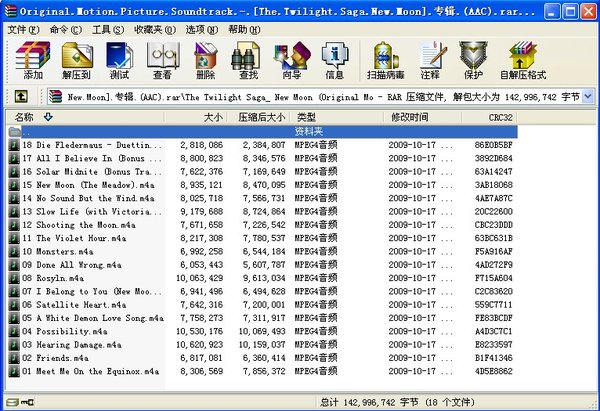Click audio file icon of 12 Shooting the Moon
This screenshot has width=600, height=411.
tap(14, 225)
